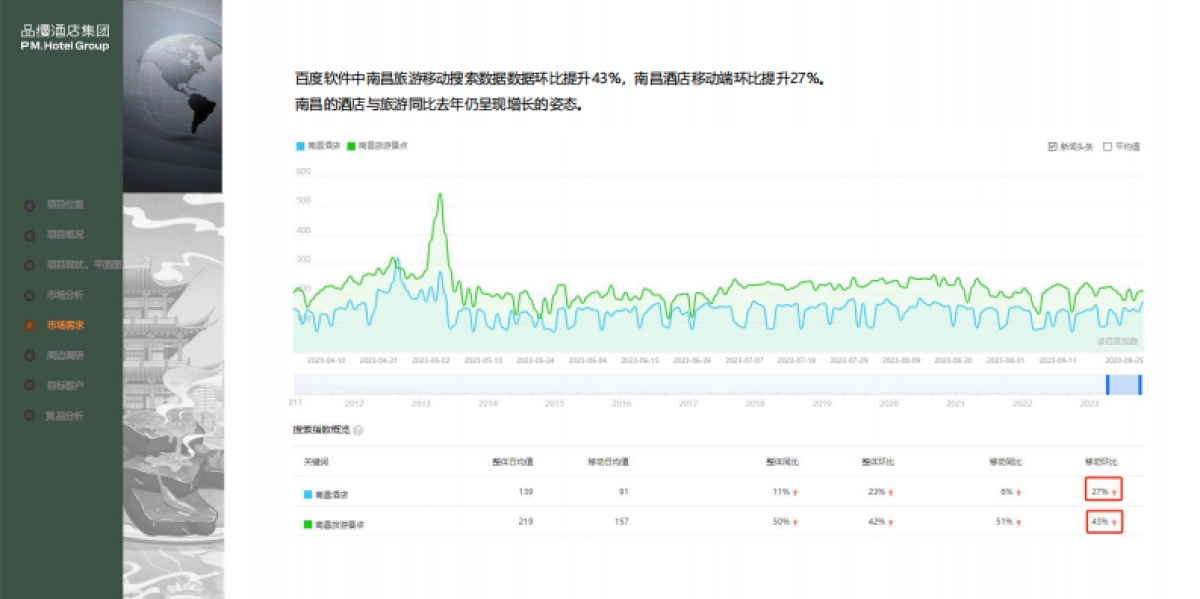
Task: Click the red up arrow beside 27%
Action: pyautogui.click(x=1114, y=492)
